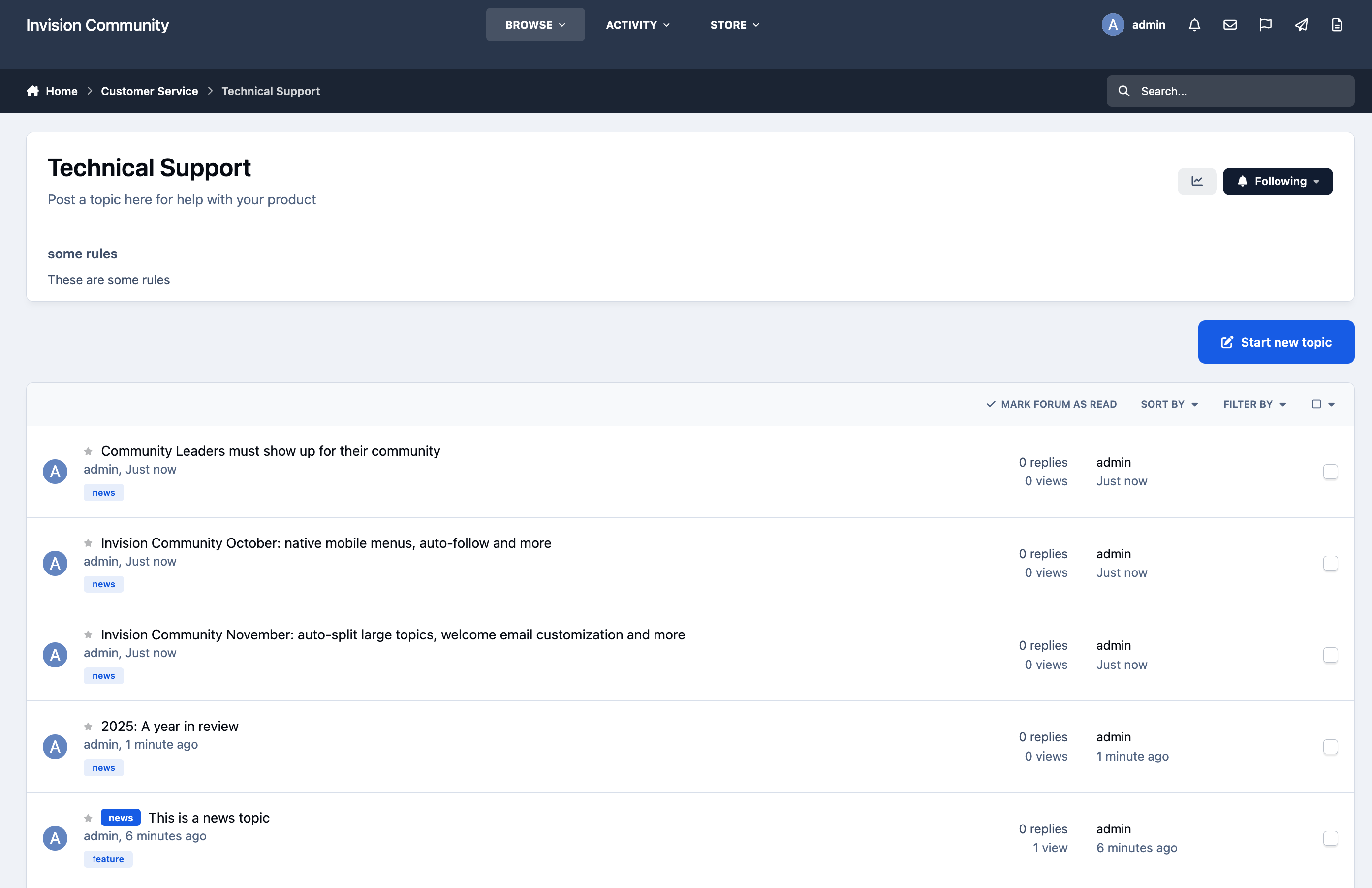
Task: Open the forum statistics chart icon
Action: [x=1197, y=181]
